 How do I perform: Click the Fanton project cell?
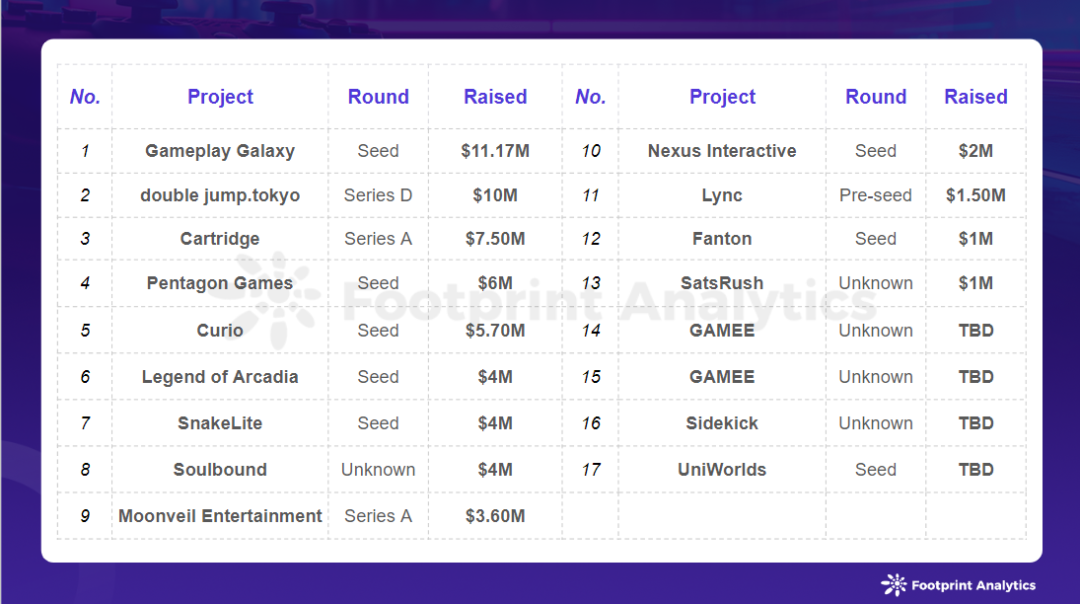coord(722,239)
